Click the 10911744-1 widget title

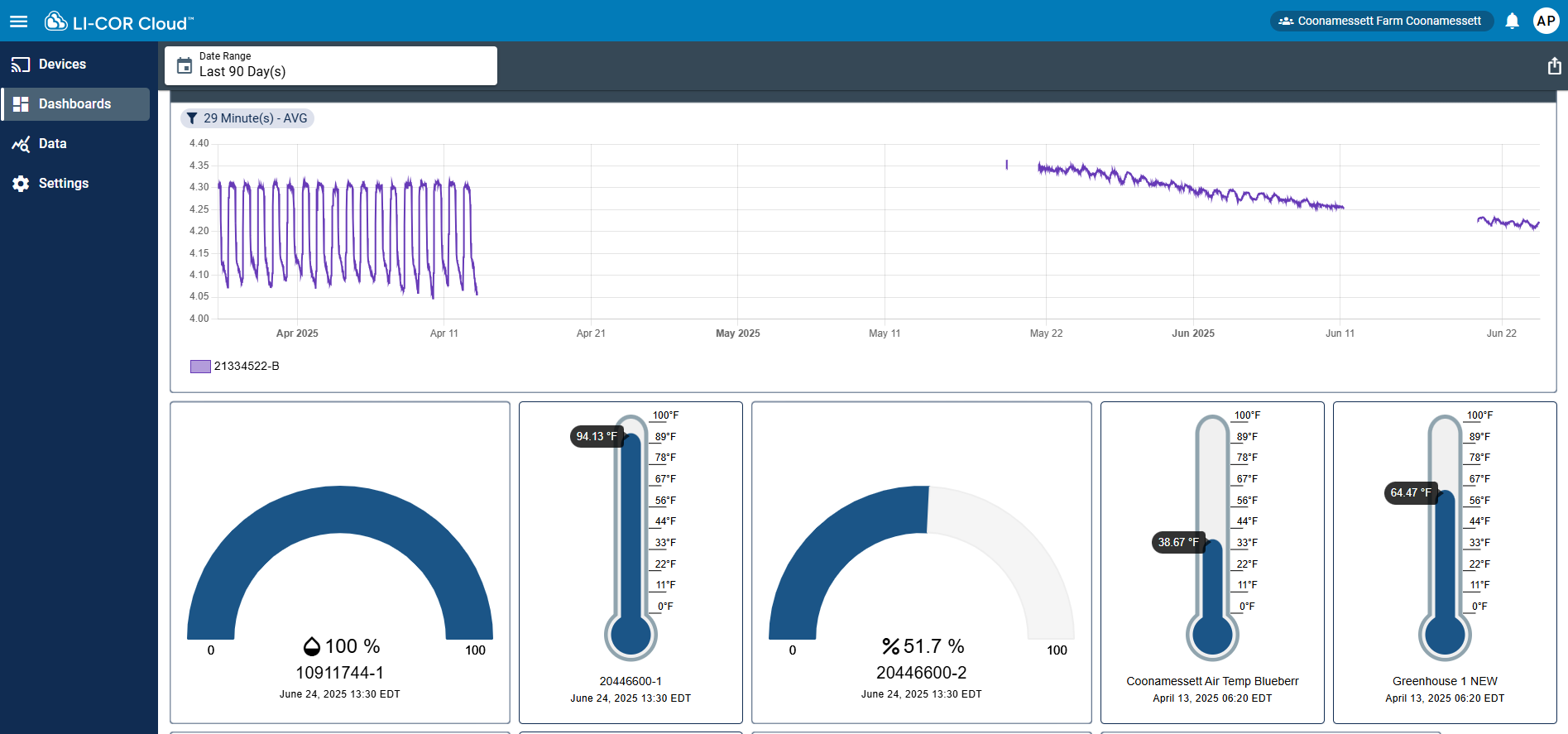pos(340,673)
